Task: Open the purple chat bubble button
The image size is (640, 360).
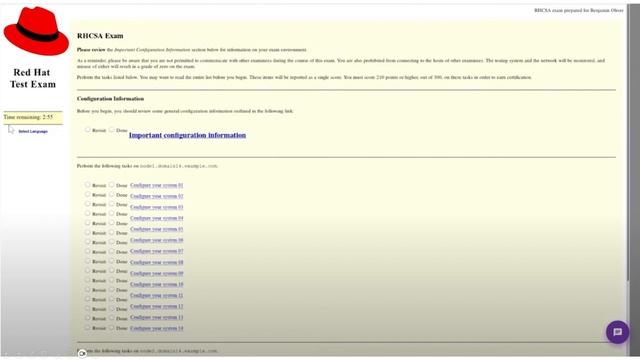Action: click(x=617, y=332)
